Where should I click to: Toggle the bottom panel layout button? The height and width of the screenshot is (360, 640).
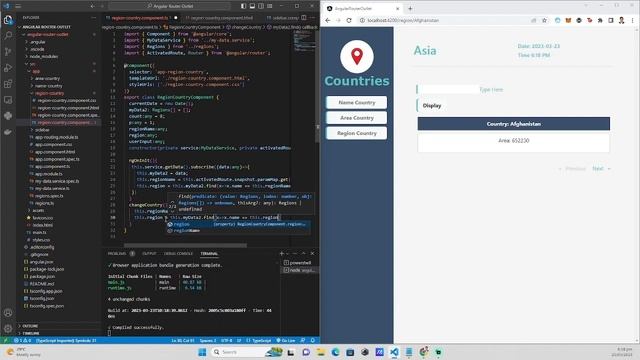click(252, 6)
